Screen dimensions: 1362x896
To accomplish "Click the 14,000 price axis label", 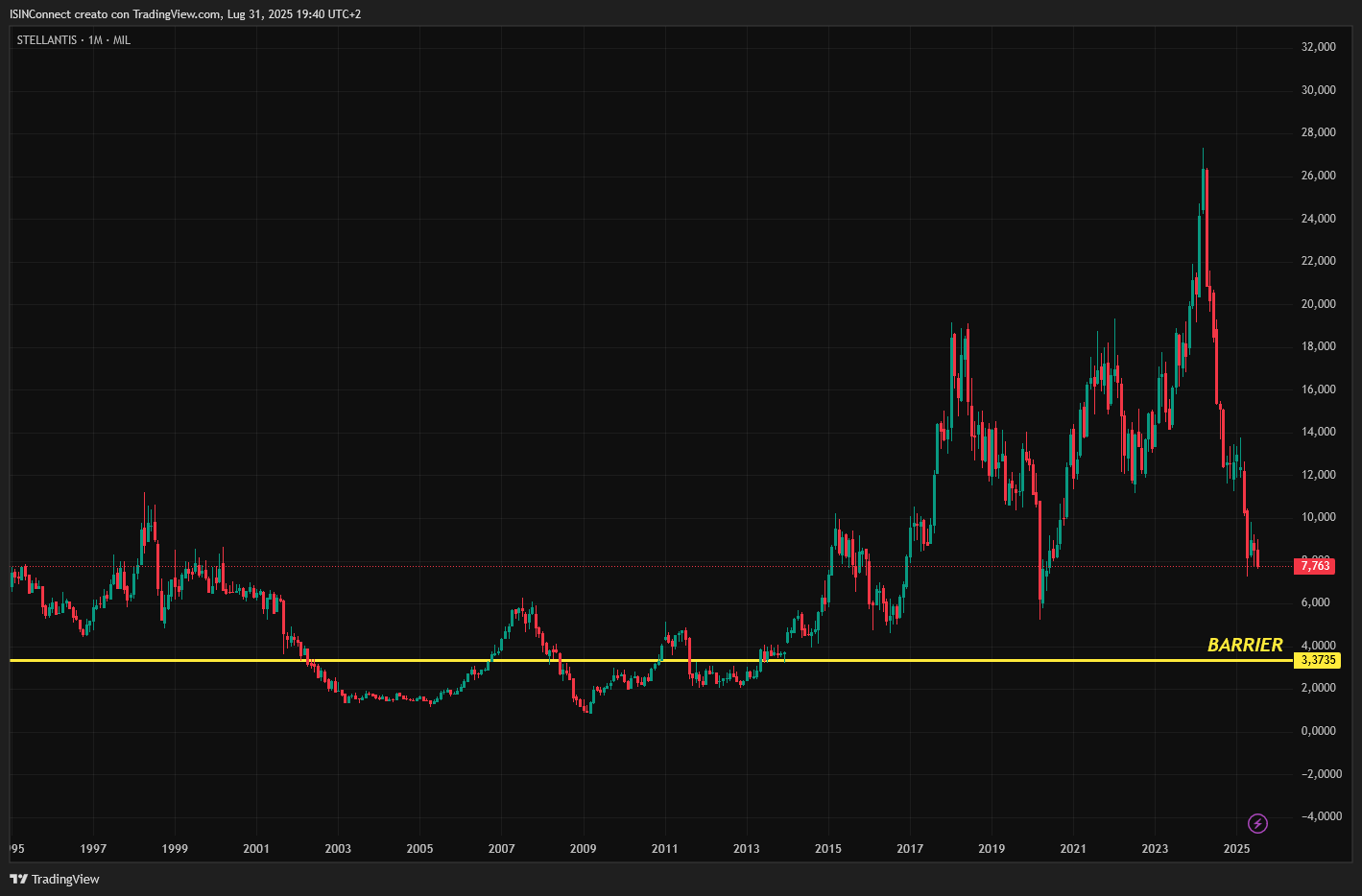I will pos(1319,432).
